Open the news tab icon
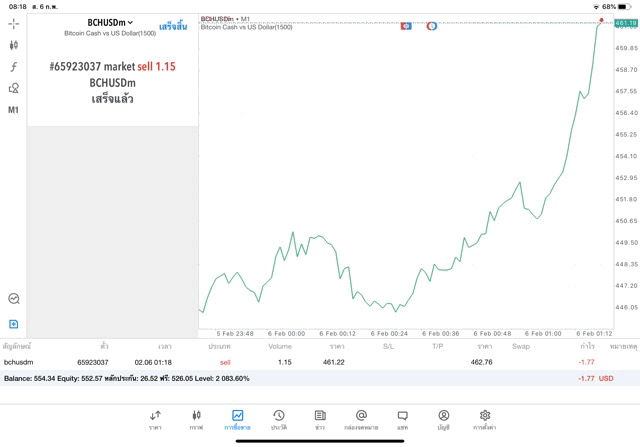Viewport: 640px width, 447px height. (320, 420)
